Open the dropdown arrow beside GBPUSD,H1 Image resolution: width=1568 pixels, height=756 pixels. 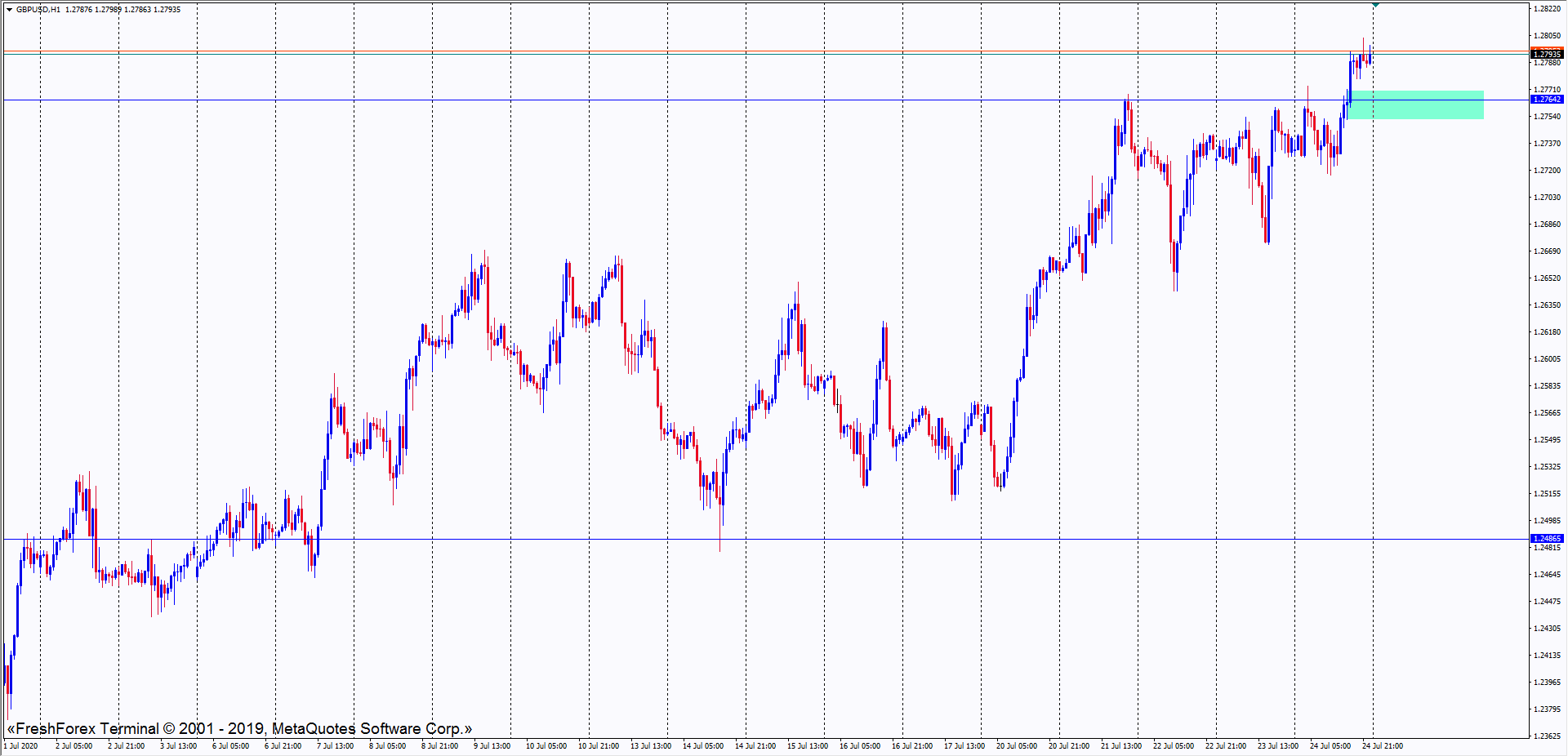click(9, 10)
